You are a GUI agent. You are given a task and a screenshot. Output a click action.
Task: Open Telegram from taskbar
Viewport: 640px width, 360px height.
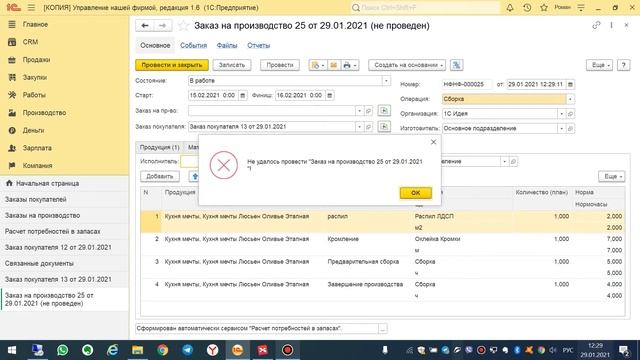point(187,350)
